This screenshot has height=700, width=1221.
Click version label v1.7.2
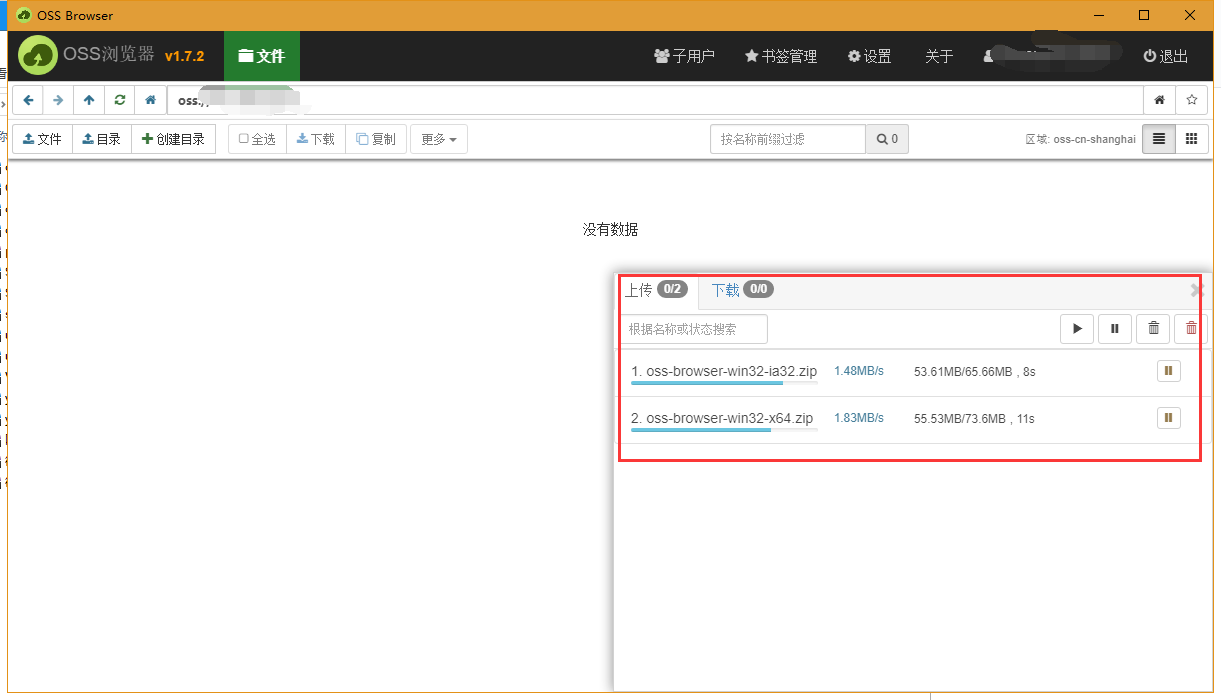[x=185, y=56]
